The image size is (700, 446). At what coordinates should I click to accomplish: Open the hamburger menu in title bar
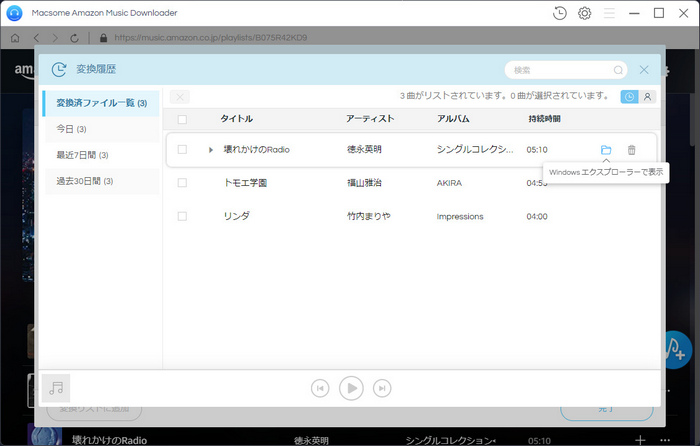pos(609,13)
